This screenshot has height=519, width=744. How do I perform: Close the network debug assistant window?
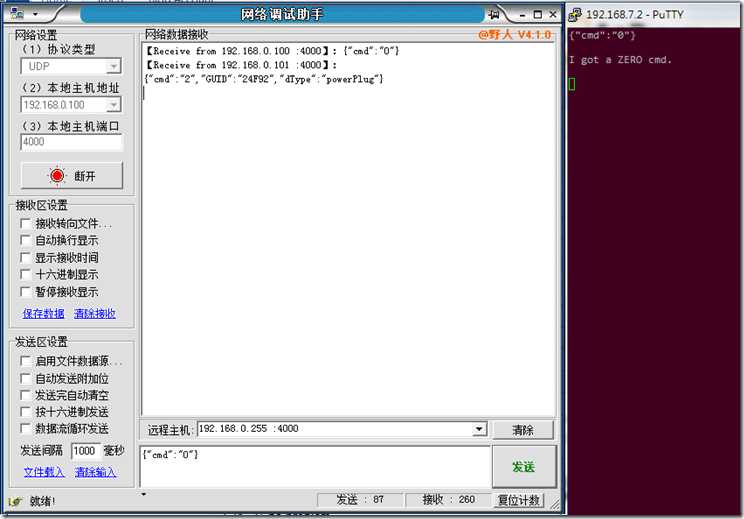click(553, 15)
